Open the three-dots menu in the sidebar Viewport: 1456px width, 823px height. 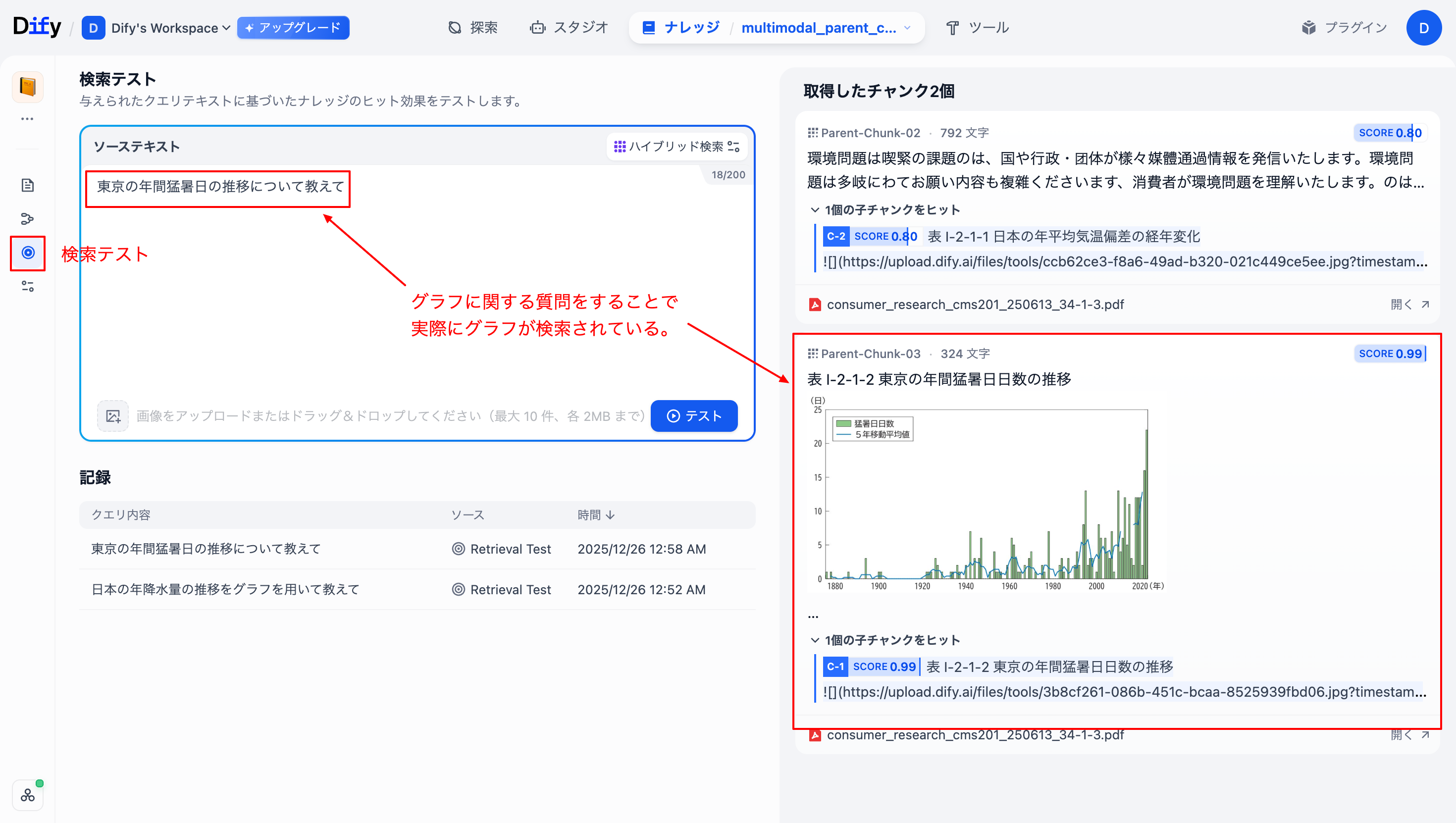pyautogui.click(x=27, y=119)
